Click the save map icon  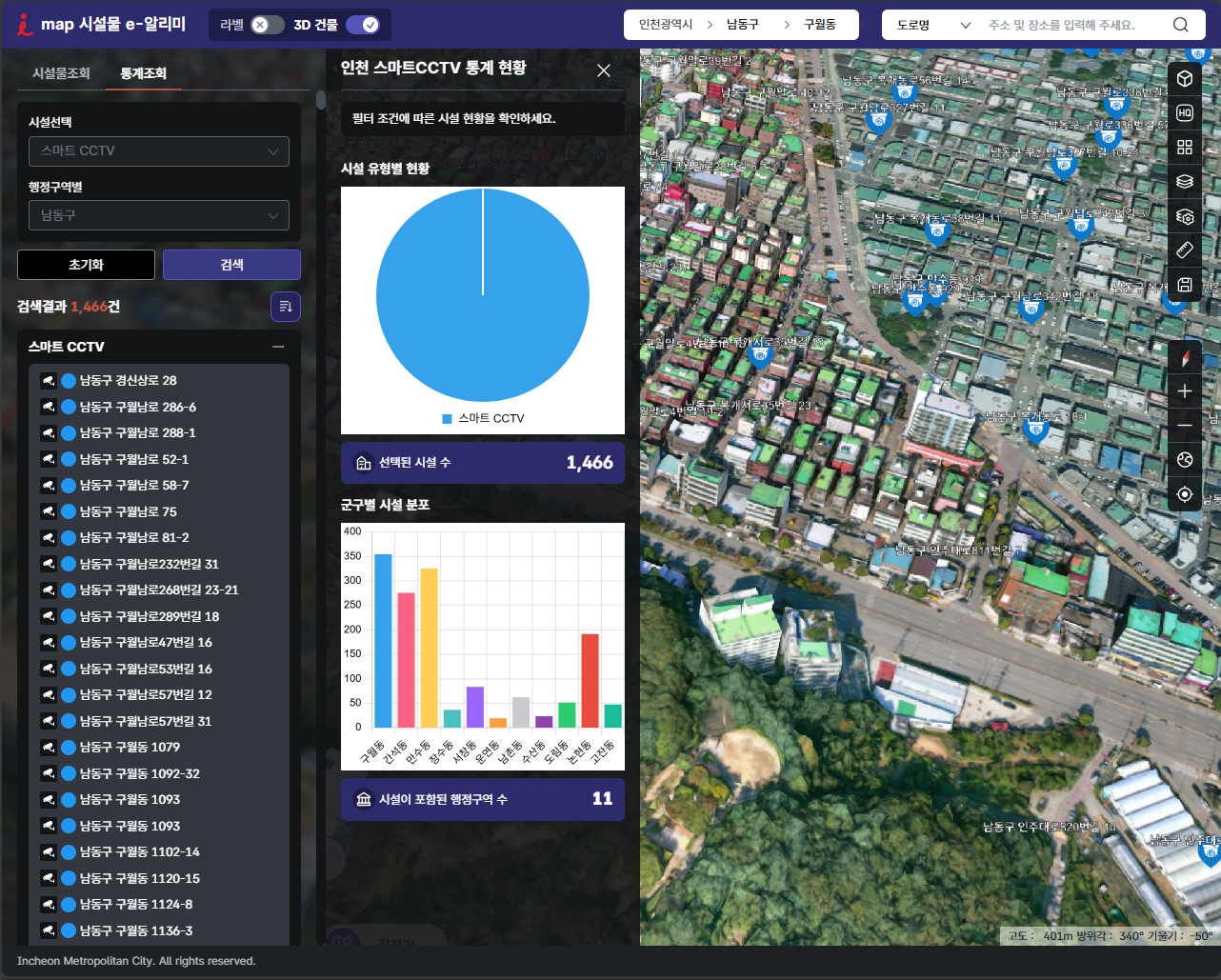tap(1185, 285)
